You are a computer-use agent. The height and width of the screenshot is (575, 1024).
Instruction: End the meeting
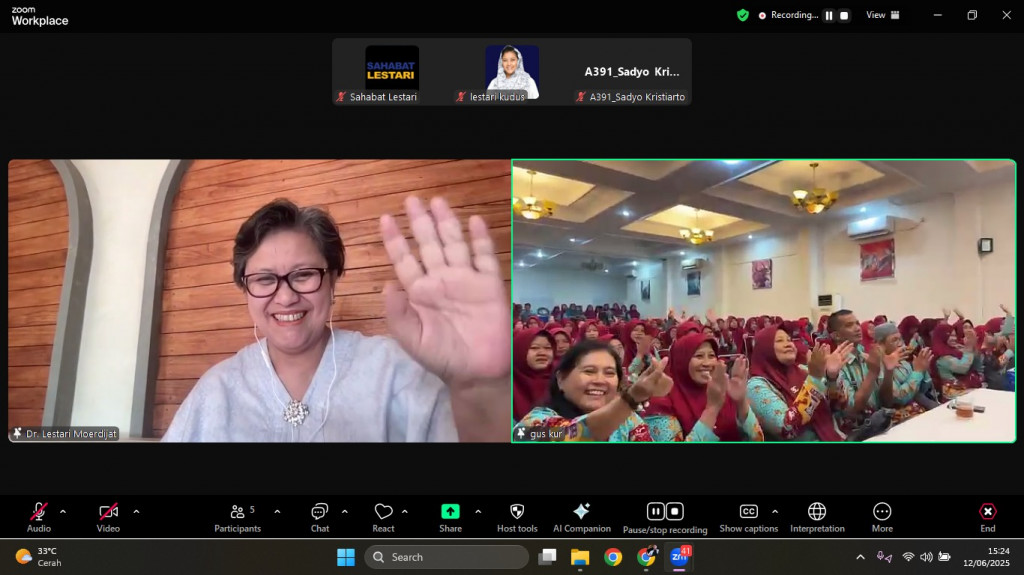987,516
